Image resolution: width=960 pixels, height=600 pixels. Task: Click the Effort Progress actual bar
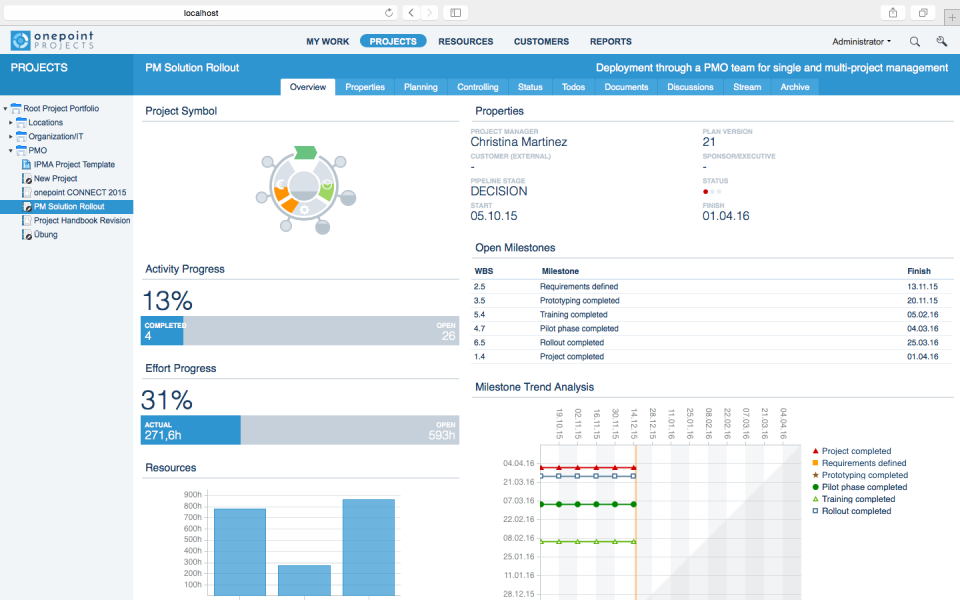[190, 430]
